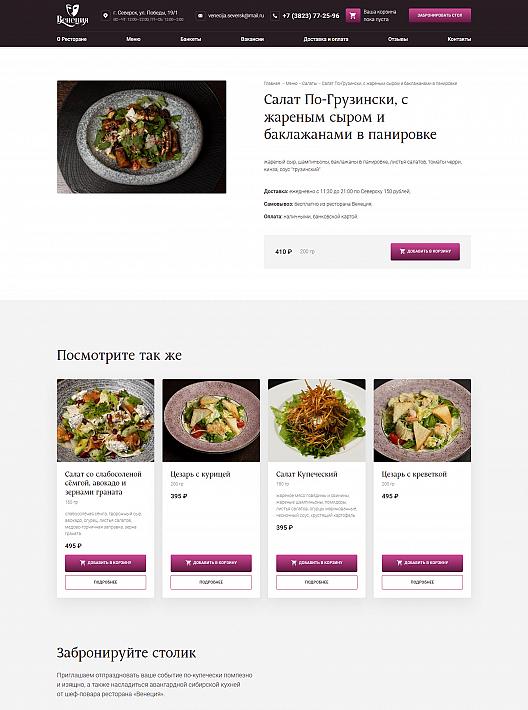Open the main Georgian salad photo
This screenshot has height=710, width=528.
point(141,137)
